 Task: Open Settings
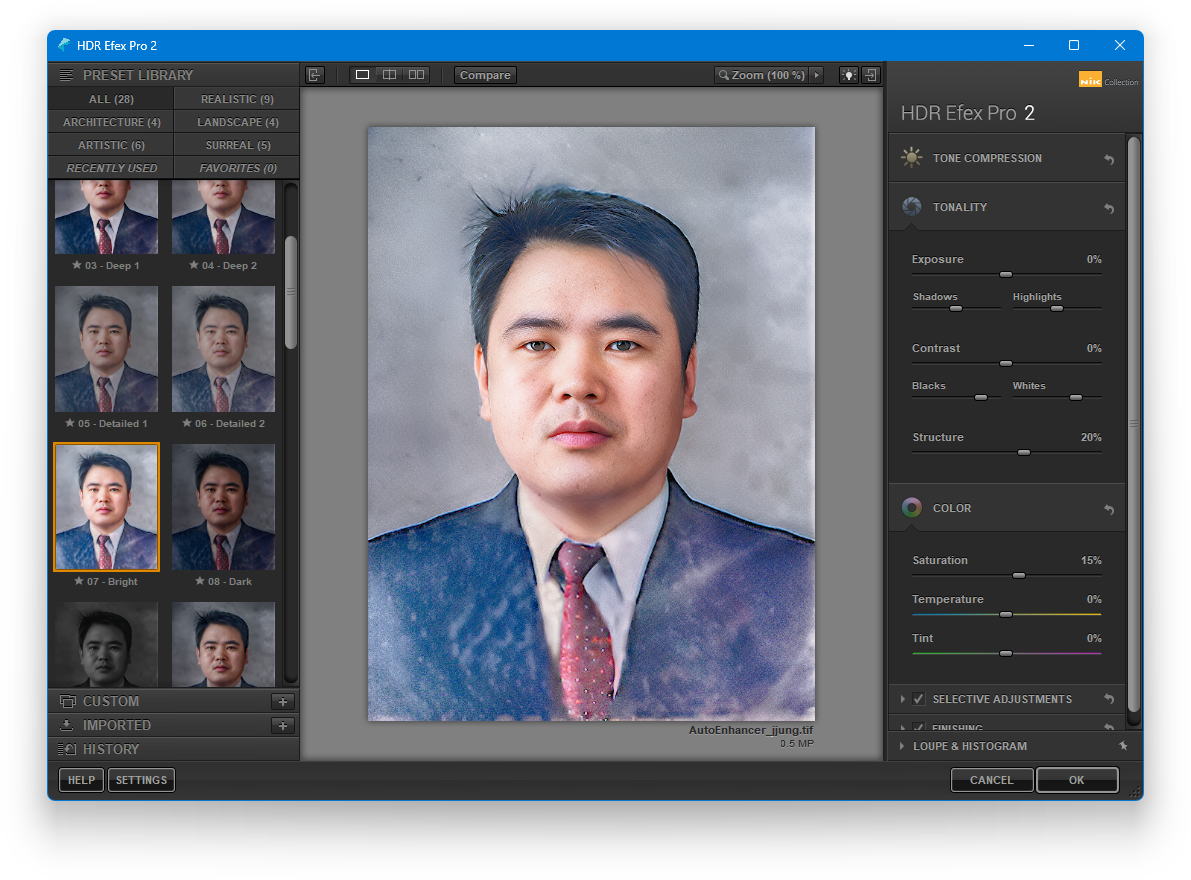point(141,780)
